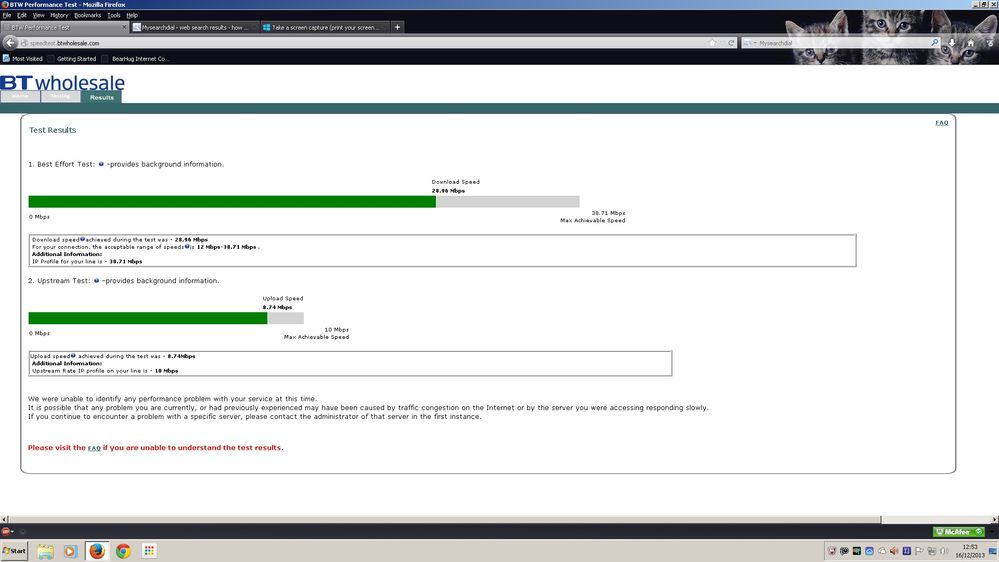Launch Chrome from the taskbar

123,551
